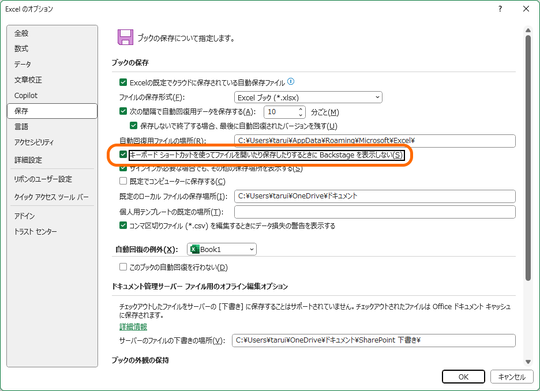Image resolution: width=540 pixels, height=391 pixels.
Task: Click the scrollbar up arrow
Action: (528, 31)
